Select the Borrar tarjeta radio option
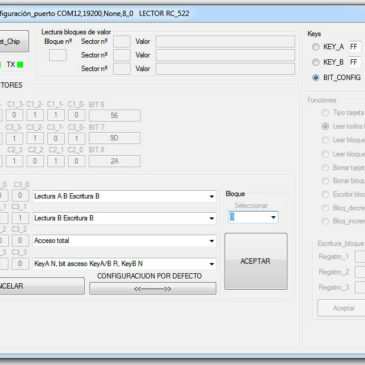Image resolution: width=365 pixels, height=365 pixels. click(325, 167)
